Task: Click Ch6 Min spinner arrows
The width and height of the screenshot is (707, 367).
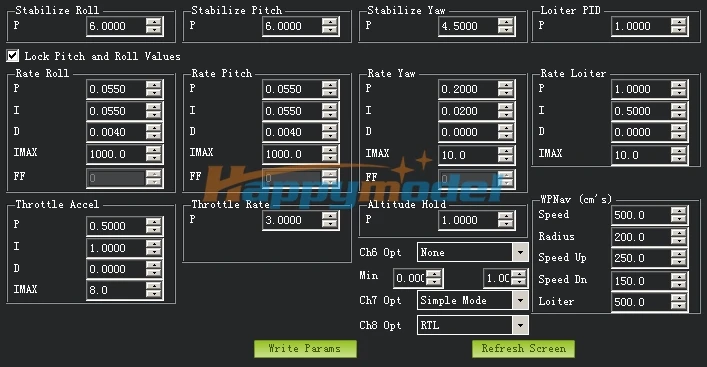Action: pos(434,278)
